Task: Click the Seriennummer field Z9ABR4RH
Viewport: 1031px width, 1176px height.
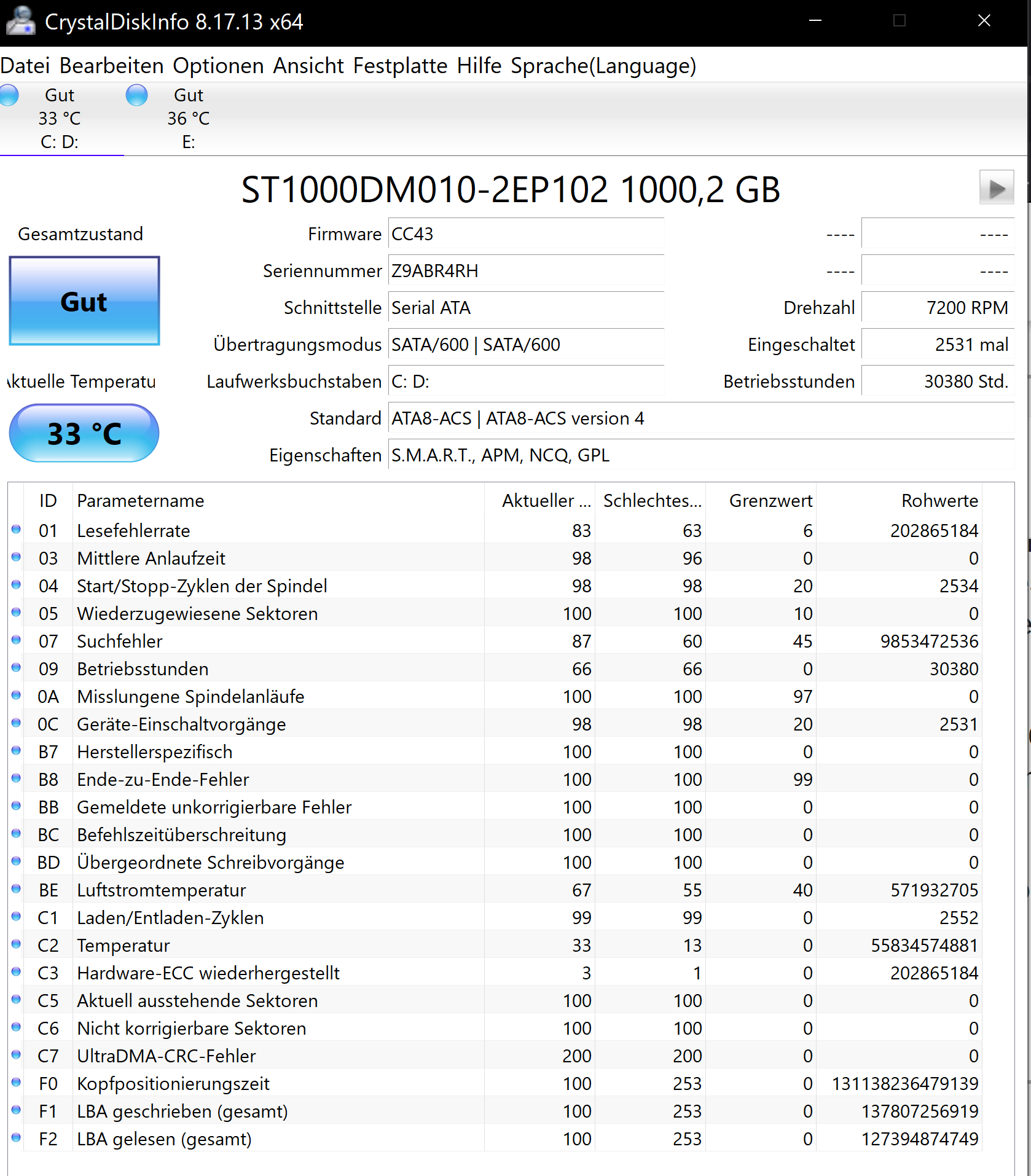Action: [526, 270]
